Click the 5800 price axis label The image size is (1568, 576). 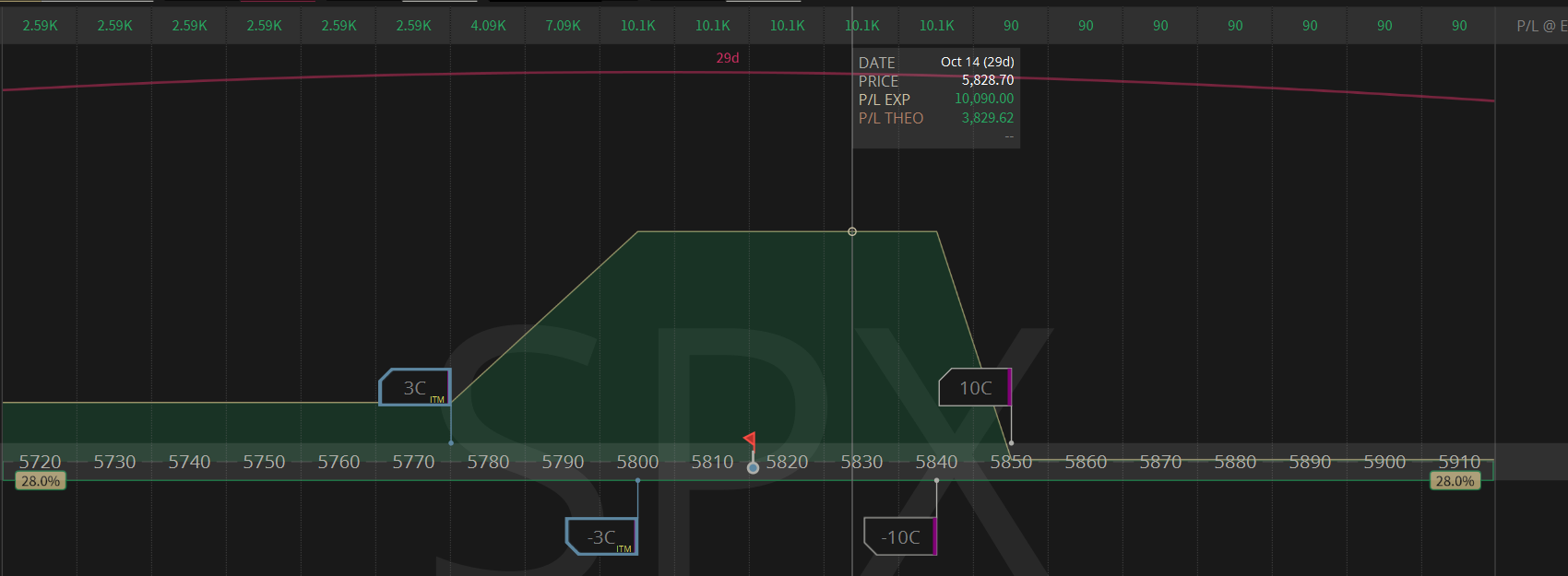pyautogui.click(x=637, y=462)
